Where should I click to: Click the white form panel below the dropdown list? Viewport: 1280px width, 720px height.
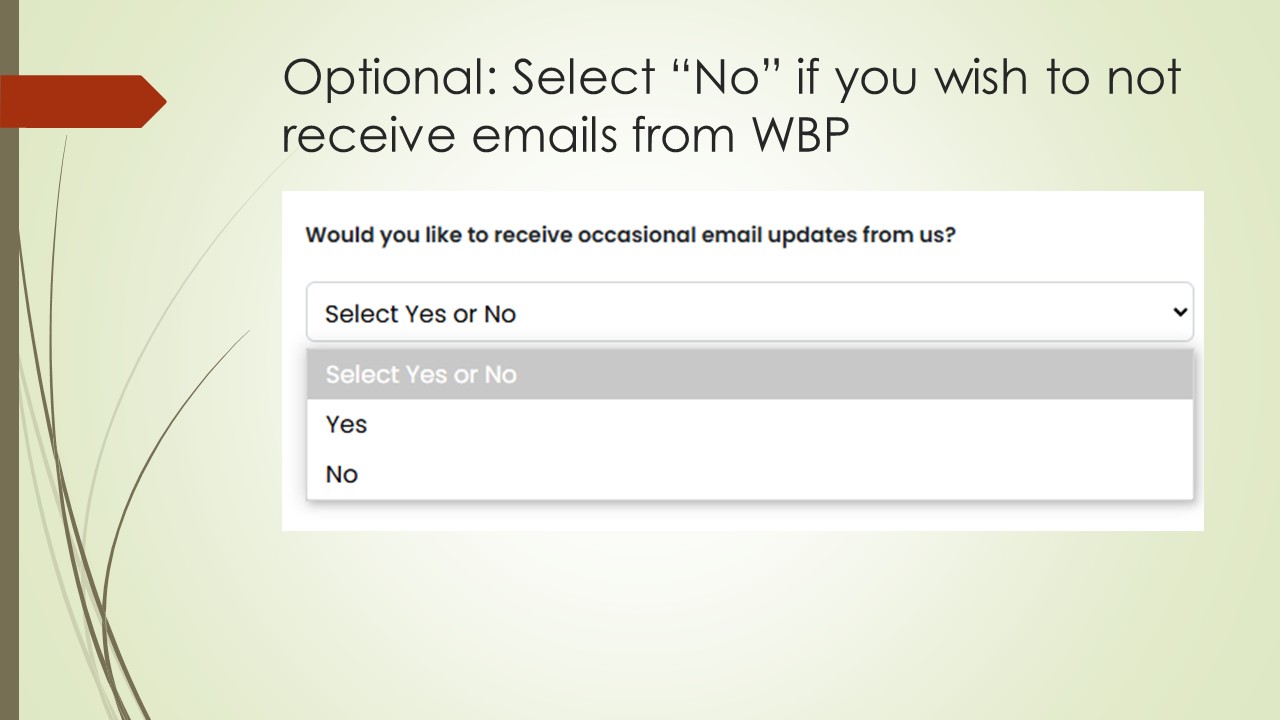pos(742,516)
